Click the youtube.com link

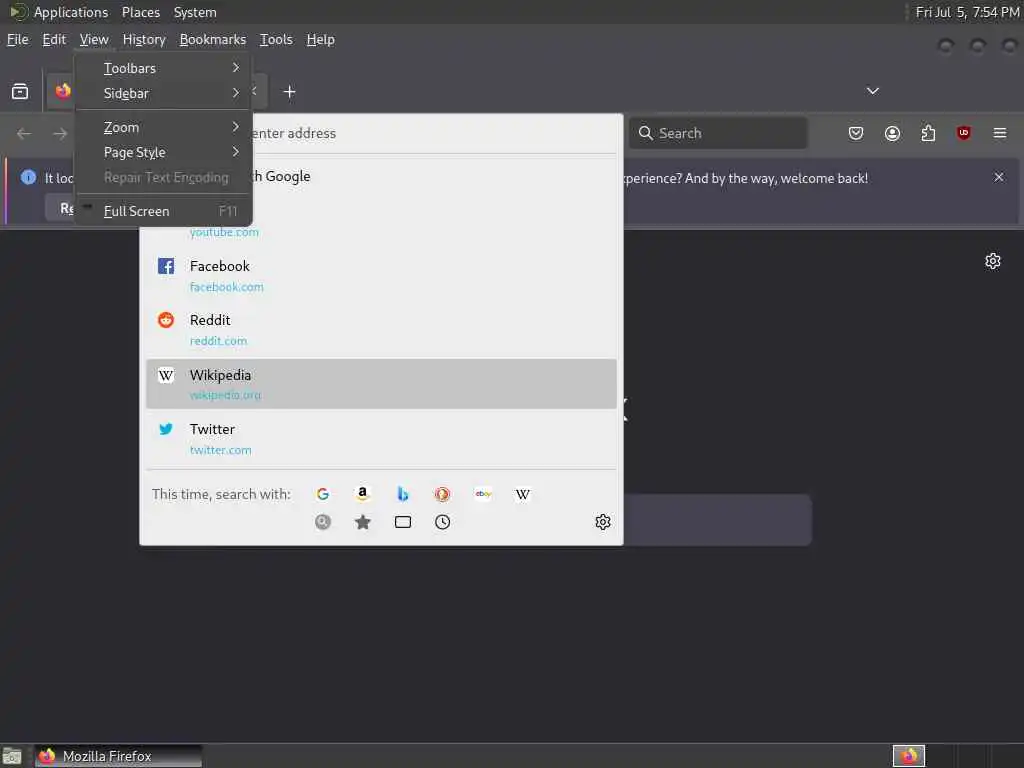(x=224, y=232)
